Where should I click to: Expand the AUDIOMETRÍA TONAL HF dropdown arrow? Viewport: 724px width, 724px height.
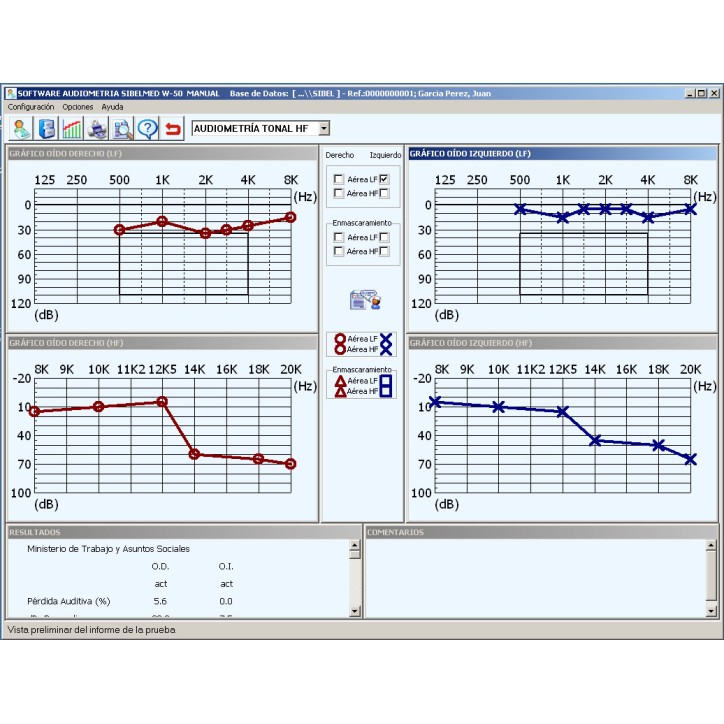pos(324,128)
